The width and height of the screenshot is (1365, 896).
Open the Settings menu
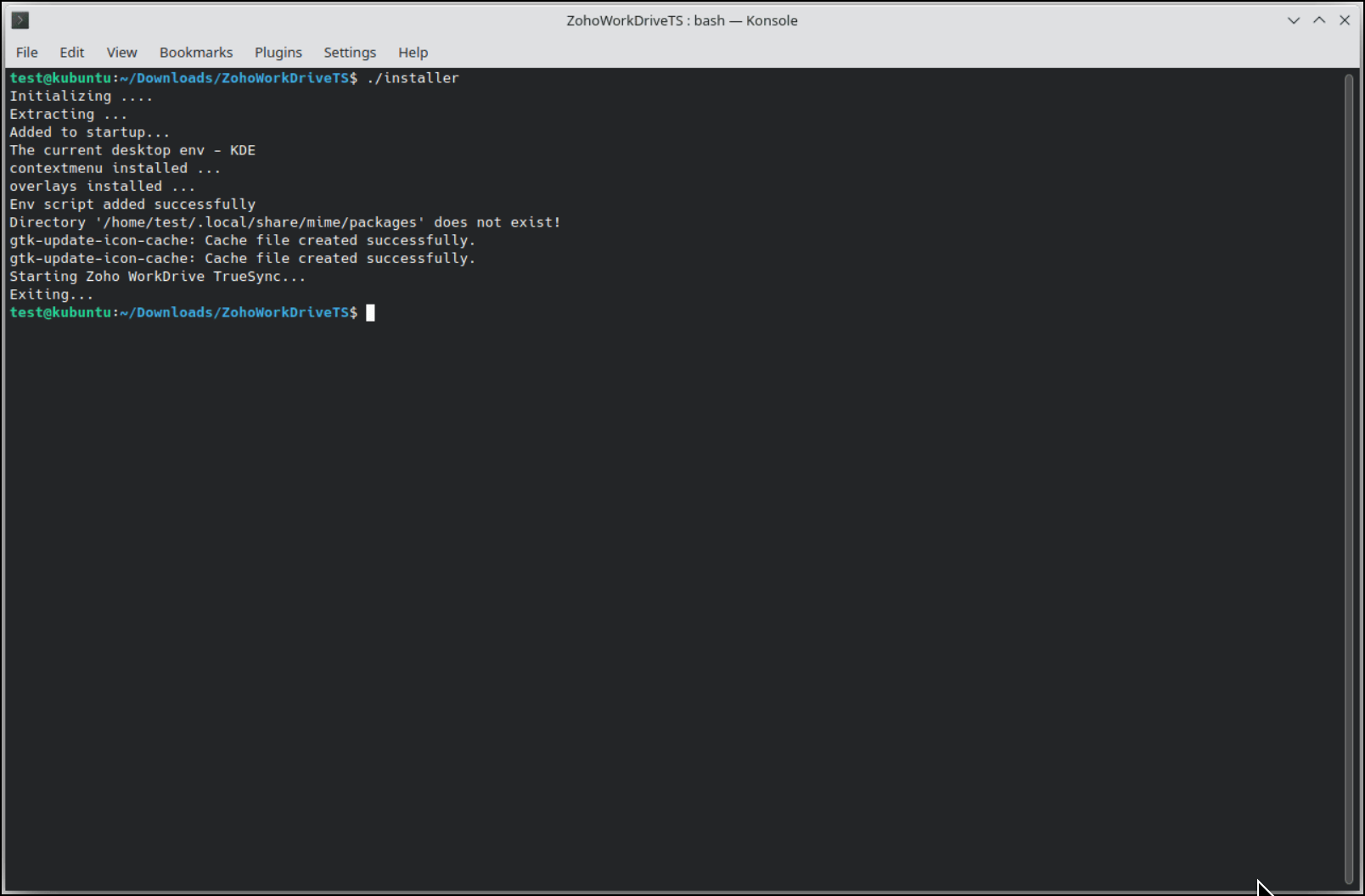pyautogui.click(x=350, y=53)
